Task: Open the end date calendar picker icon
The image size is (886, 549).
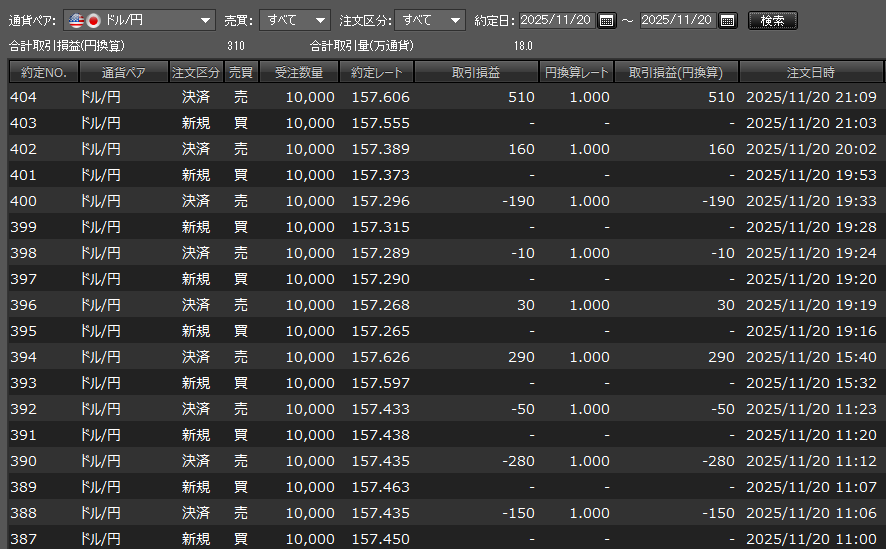Action: (x=727, y=20)
